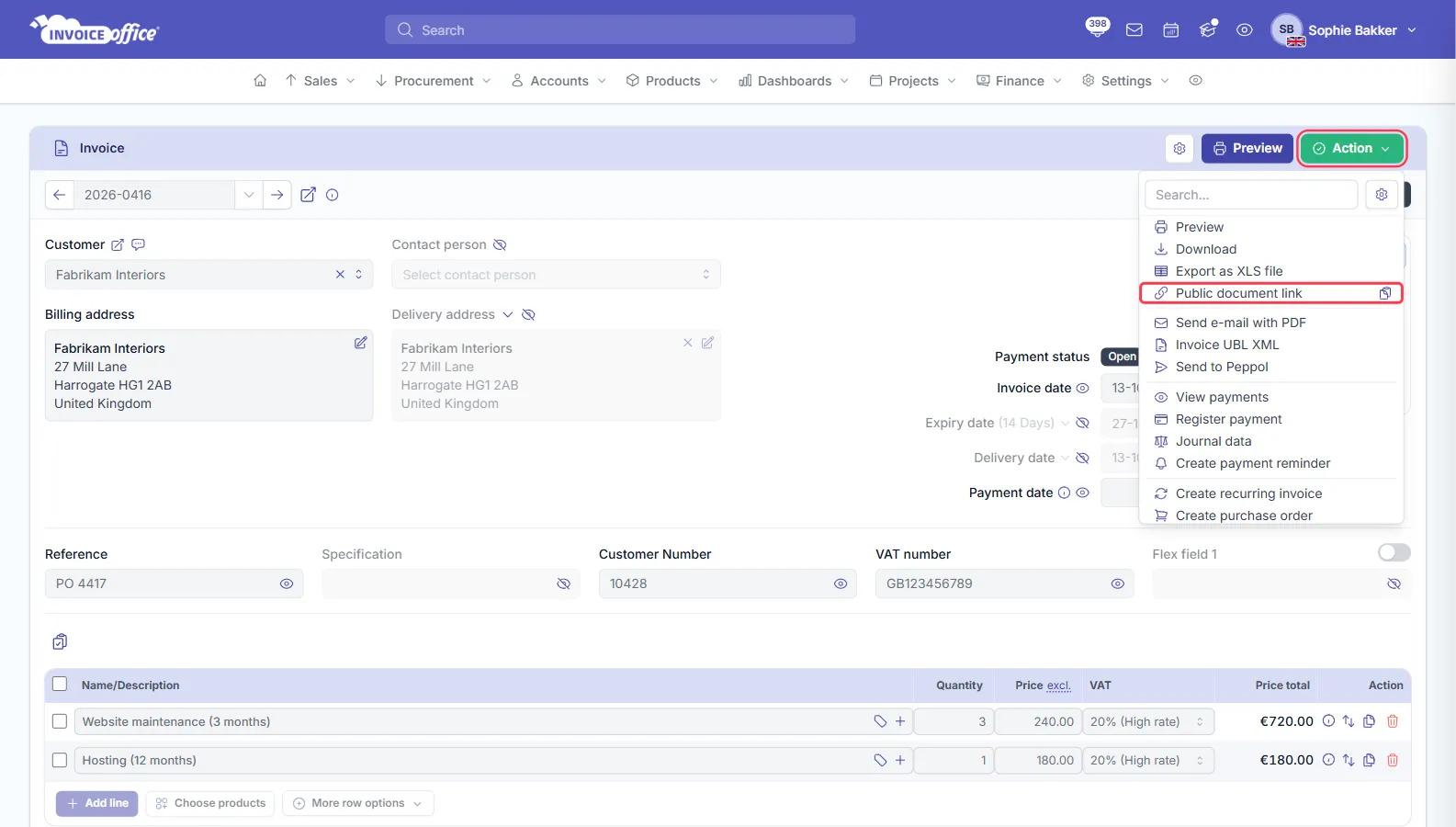Clear the Fabrikam Interiors customer selection
Screen dimensions: 1456x827
[340, 275]
